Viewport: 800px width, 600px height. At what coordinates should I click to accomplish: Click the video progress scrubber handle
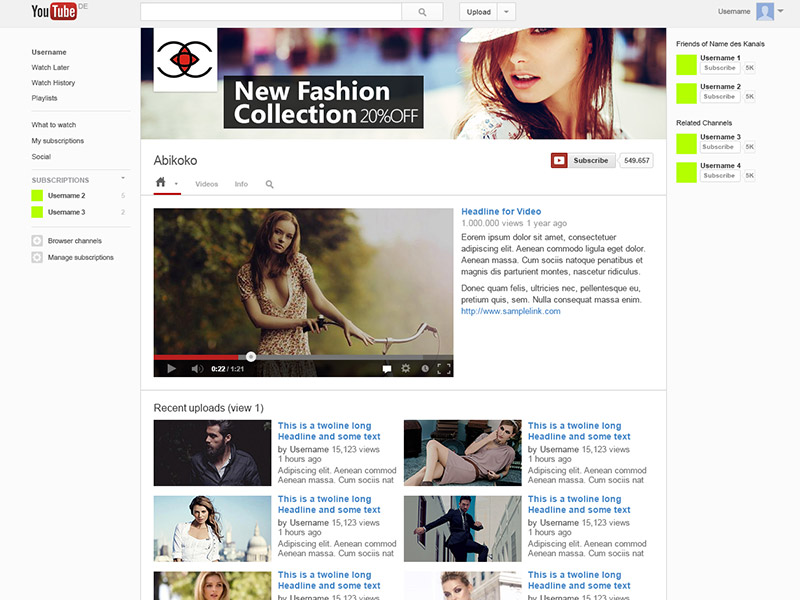pyautogui.click(x=251, y=357)
